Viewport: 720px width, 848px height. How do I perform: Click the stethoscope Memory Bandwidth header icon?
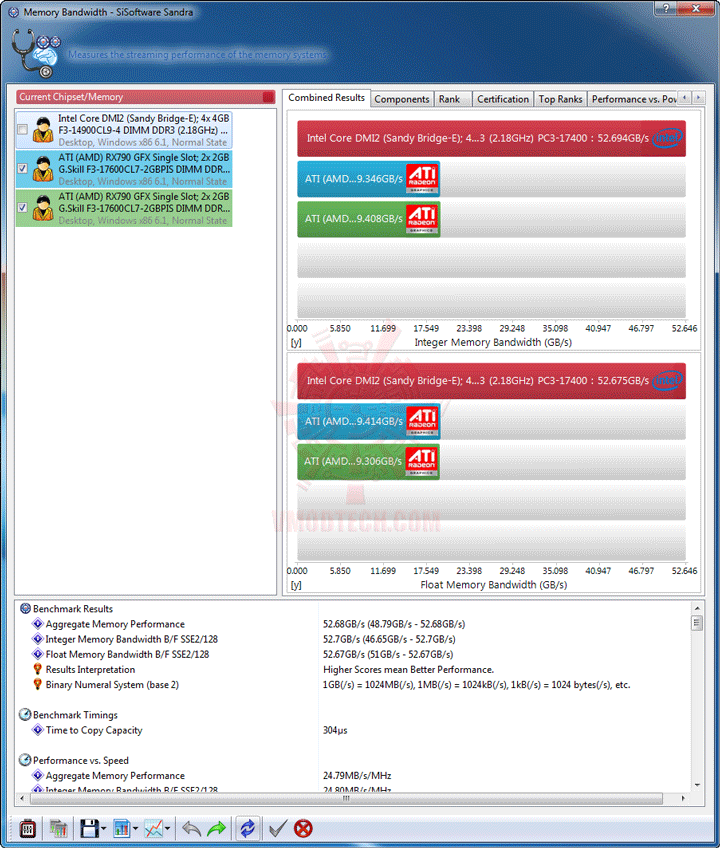tap(36, 54)
